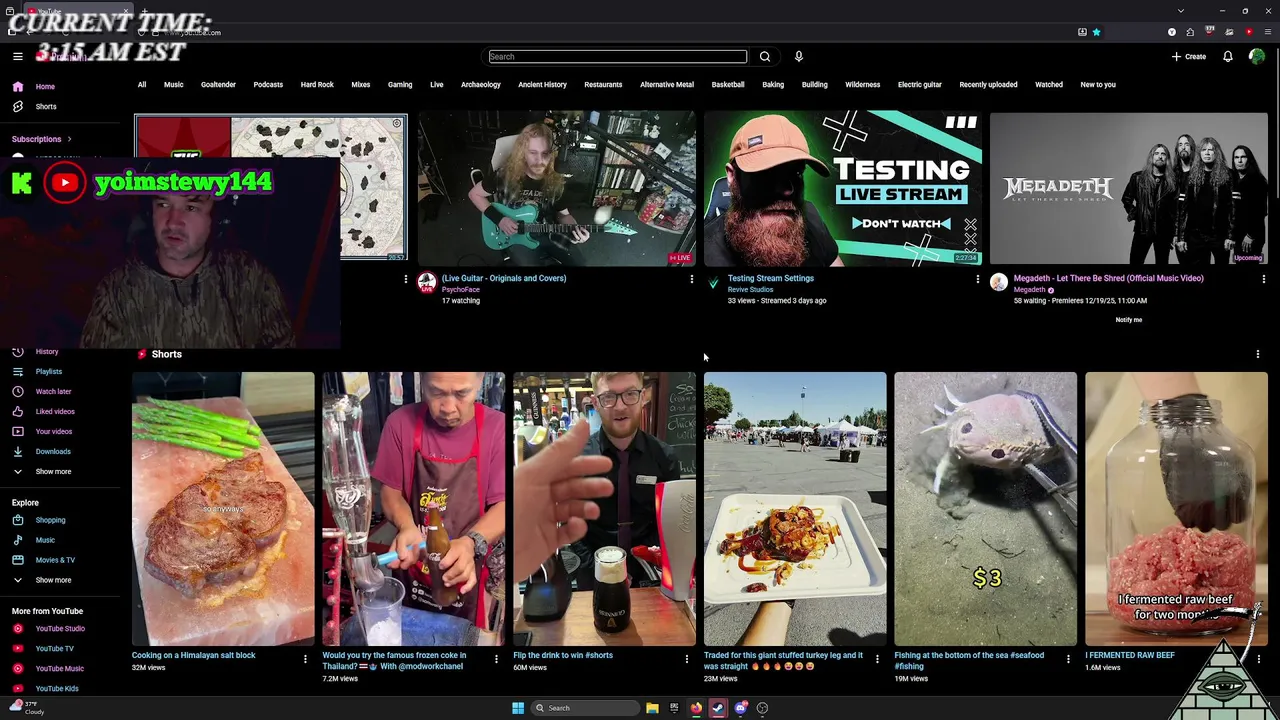Select the Music filter chip
Viewport: 1280px width, 720px height.
[x=174, y=85]
